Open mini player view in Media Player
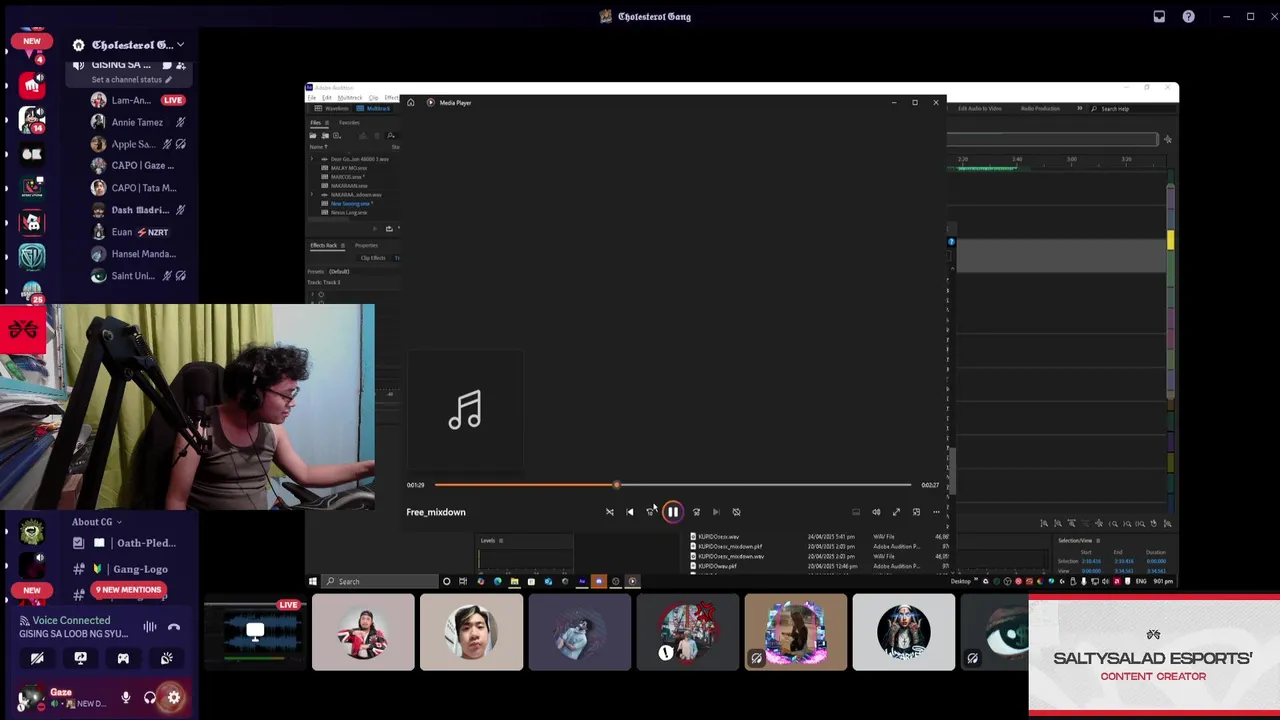1280x720 pixels. click(x=916, y=512)
